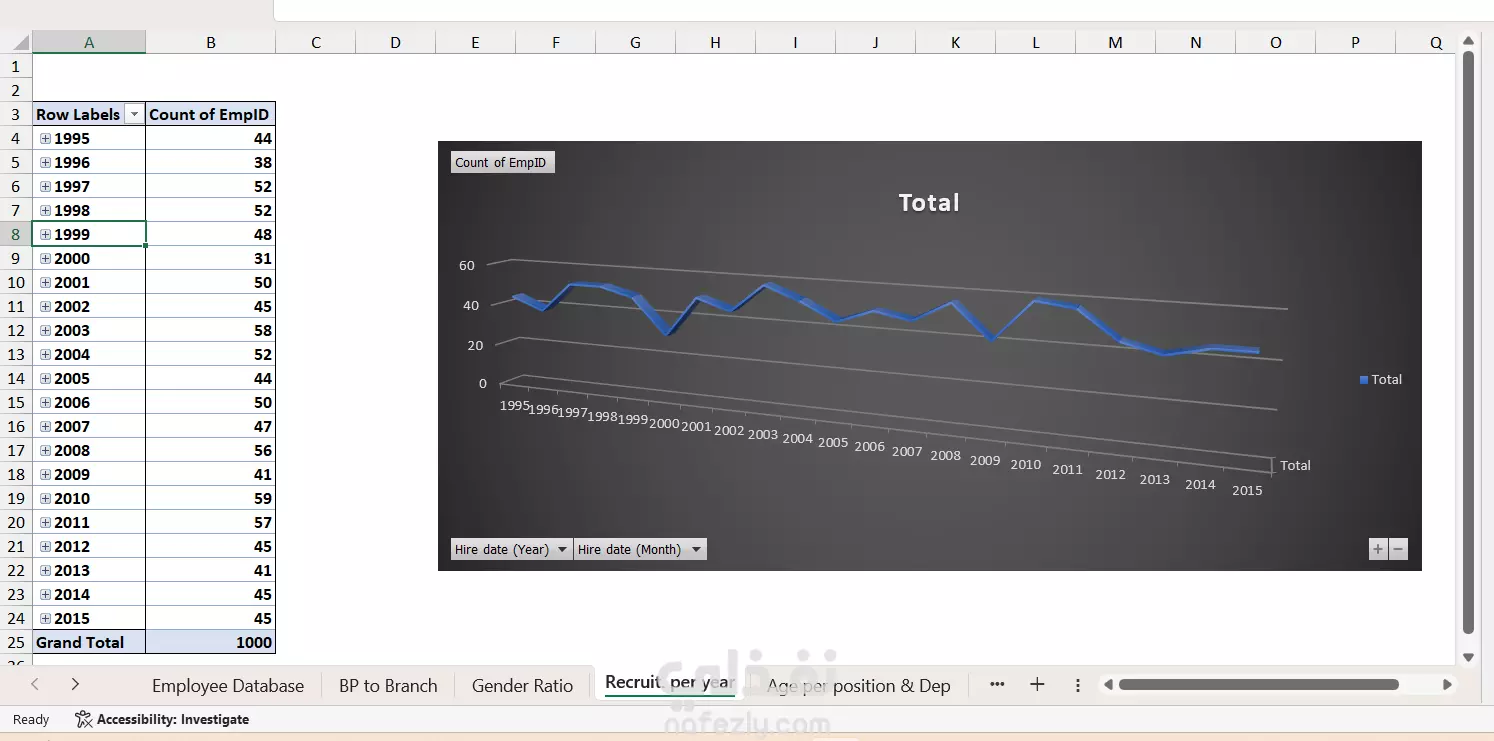
Task: Select column A header
Action: (x=89, y=42)
